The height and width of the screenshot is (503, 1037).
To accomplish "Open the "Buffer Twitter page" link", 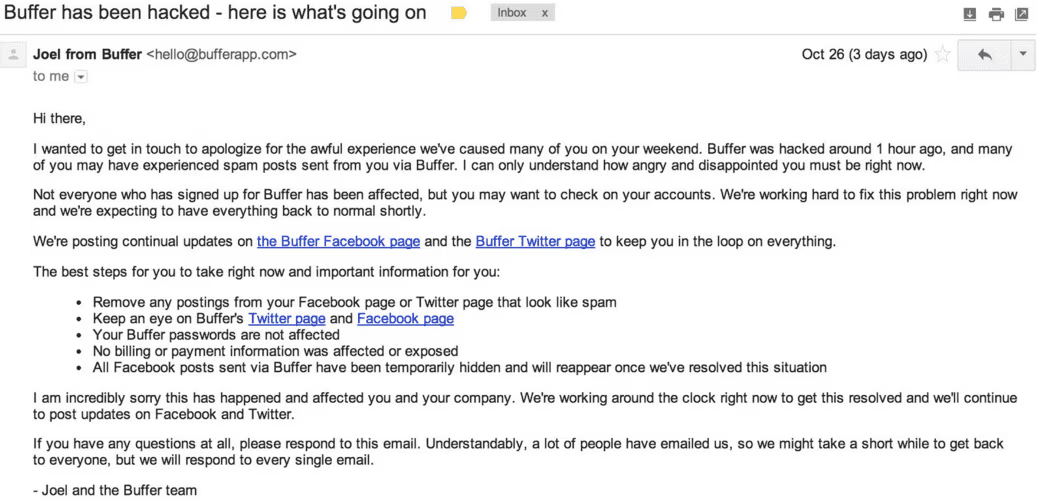I will [536, 241].
